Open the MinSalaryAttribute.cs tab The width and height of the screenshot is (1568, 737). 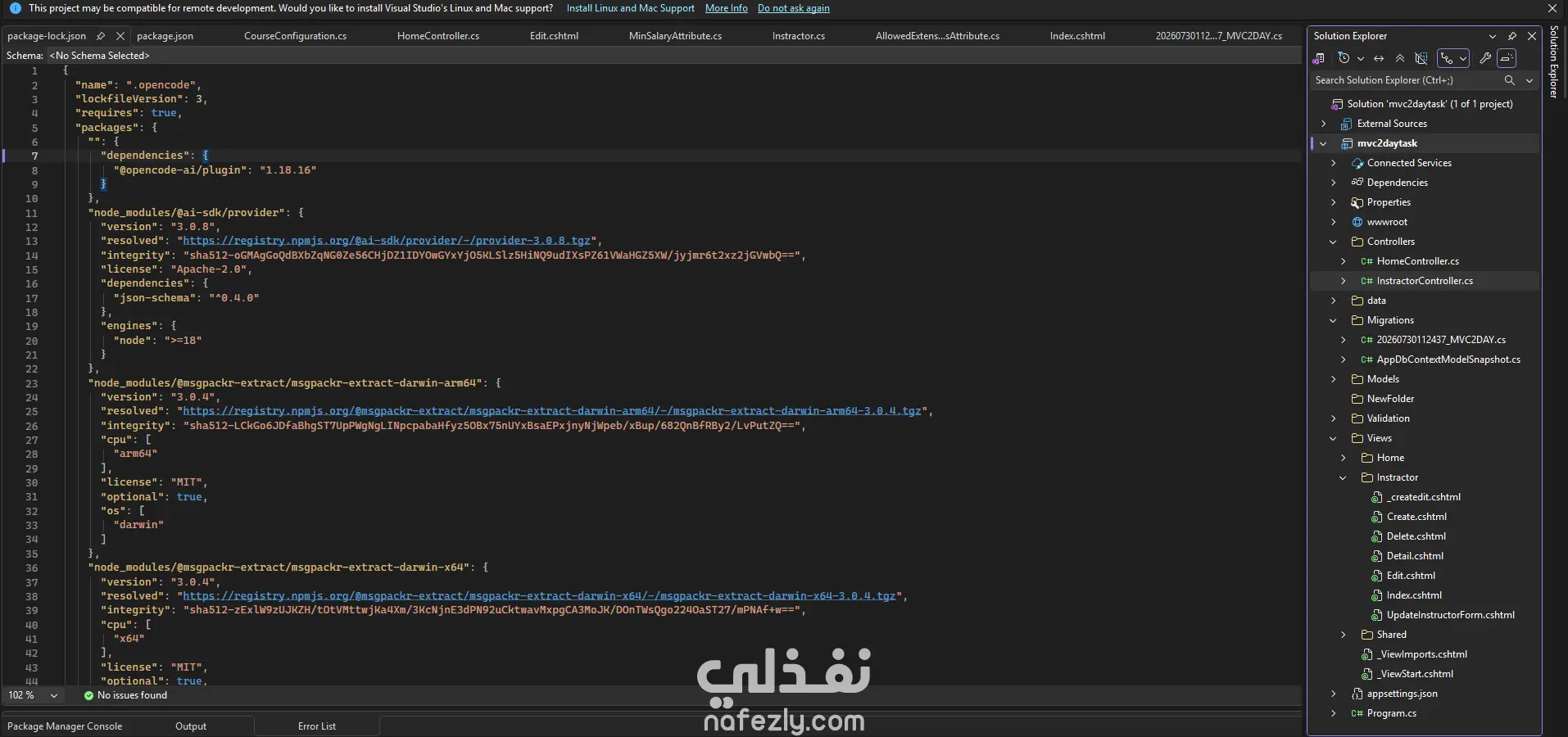coord(676,36)
